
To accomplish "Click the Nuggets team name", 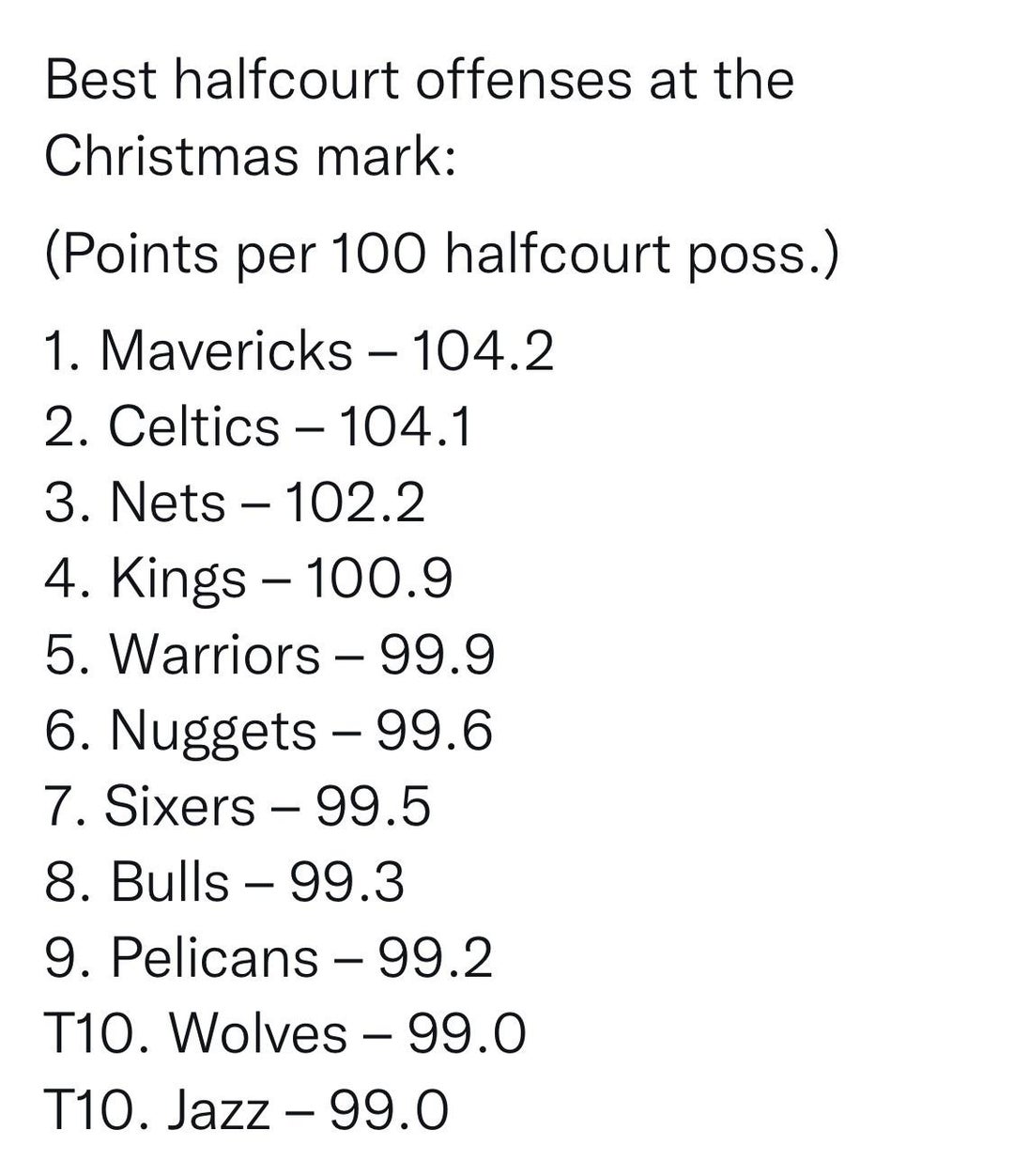I will coord(213,731).
